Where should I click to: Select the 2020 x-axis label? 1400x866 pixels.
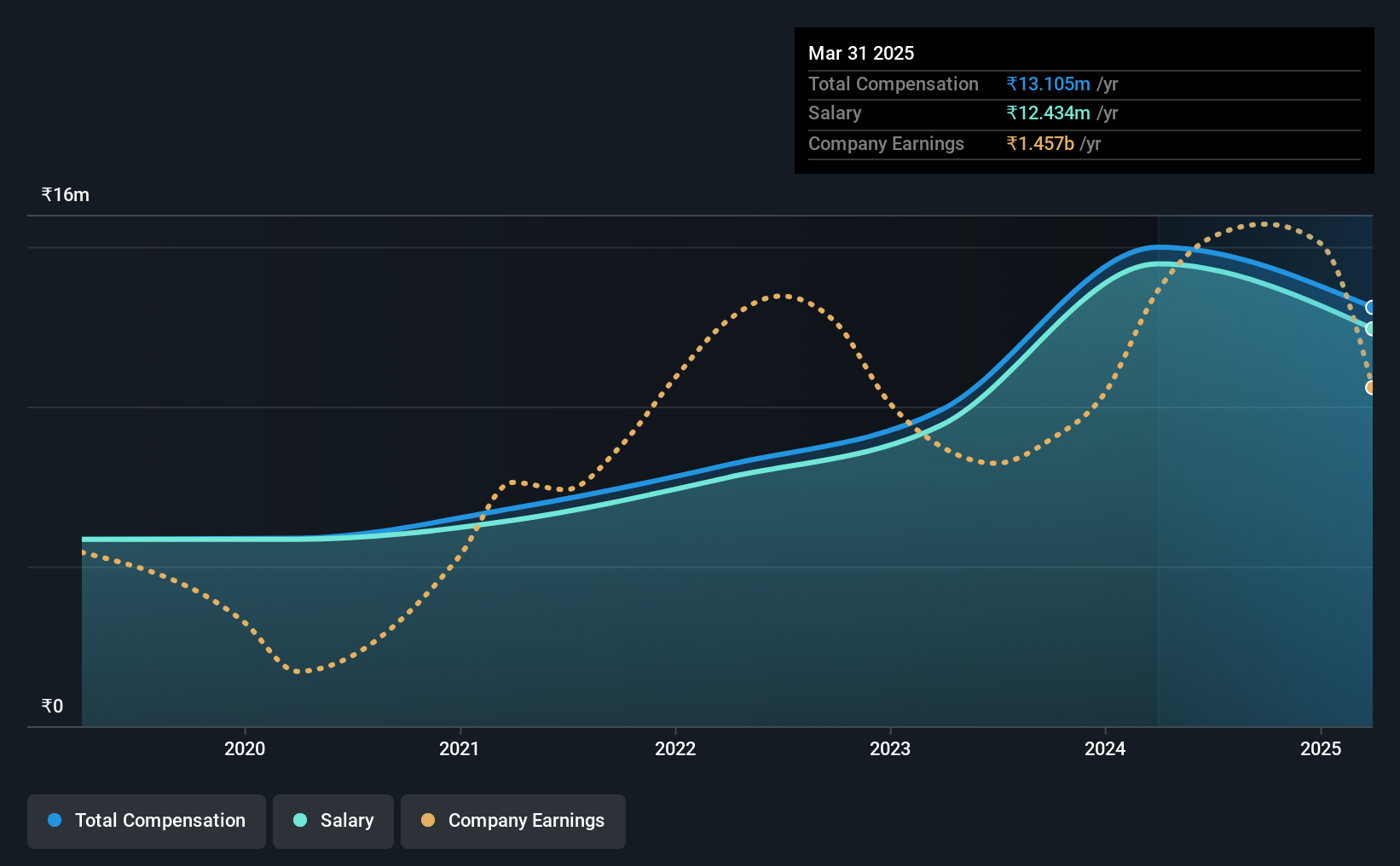[245, 748]
